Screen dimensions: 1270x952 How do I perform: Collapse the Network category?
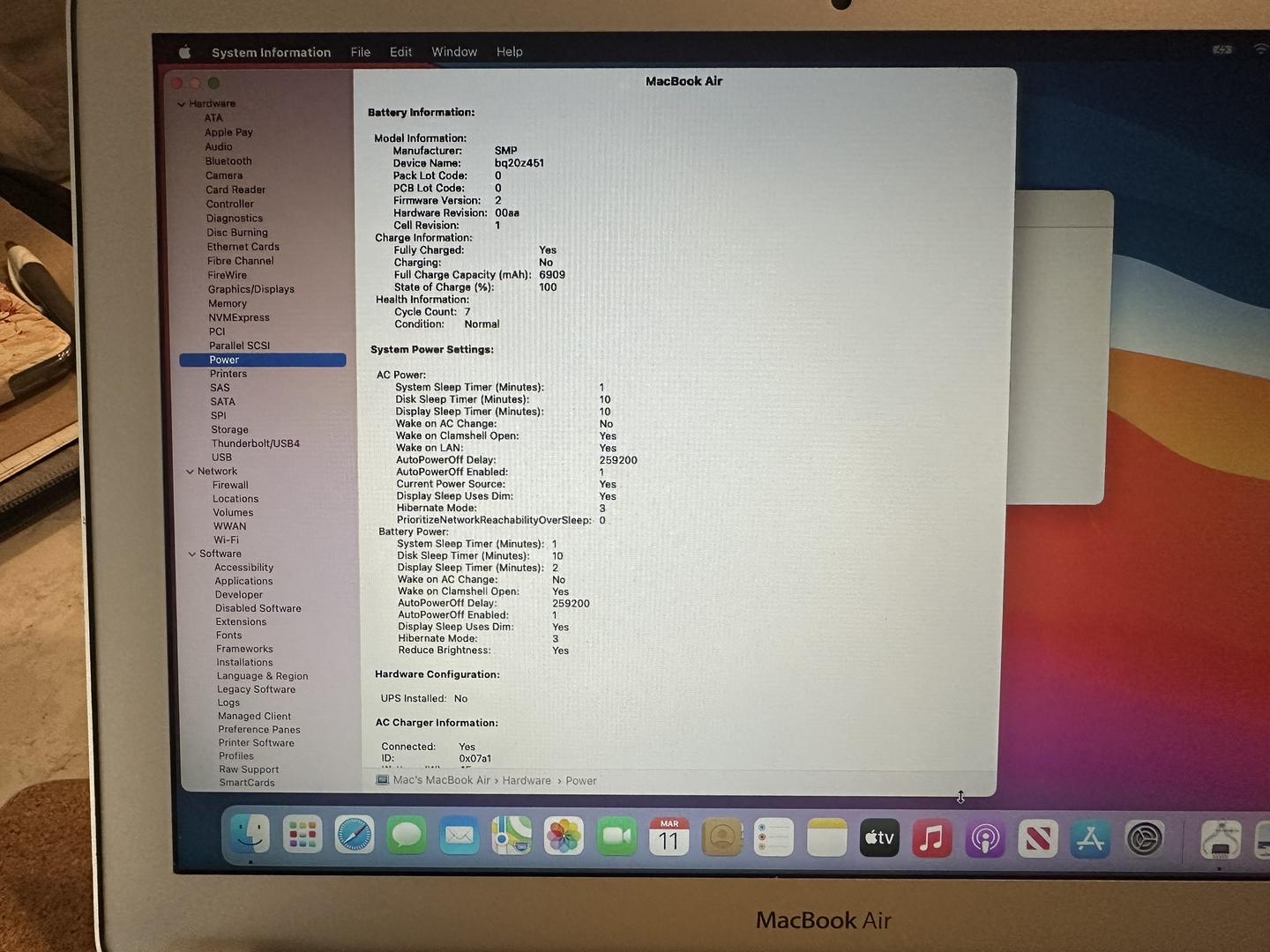[190, 472]
